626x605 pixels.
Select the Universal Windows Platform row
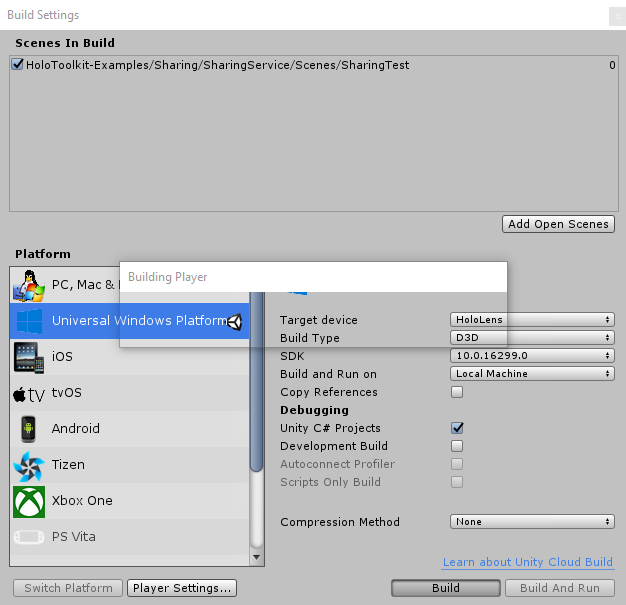coord(130,321)
